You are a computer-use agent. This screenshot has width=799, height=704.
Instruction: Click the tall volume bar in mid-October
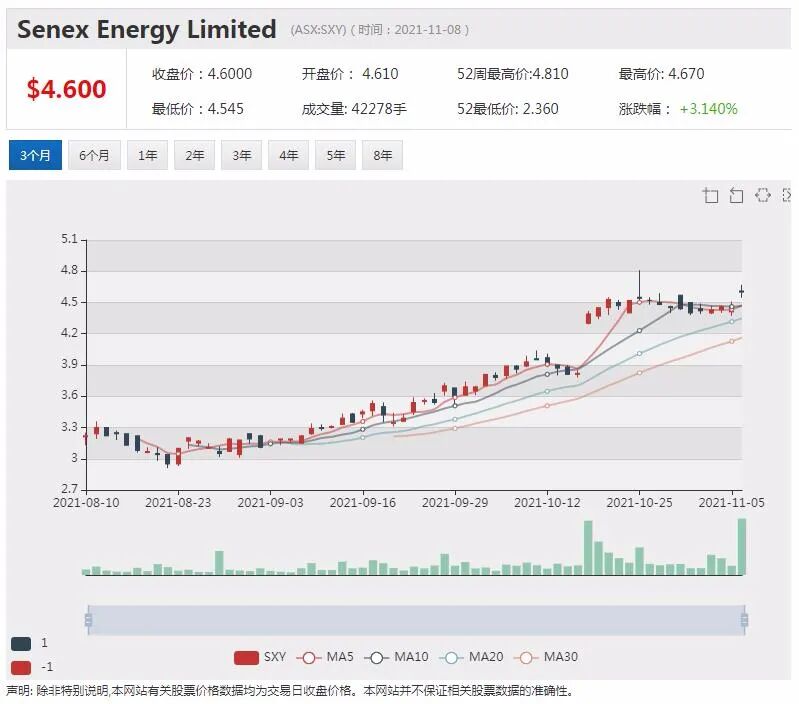tap(588, 548)
